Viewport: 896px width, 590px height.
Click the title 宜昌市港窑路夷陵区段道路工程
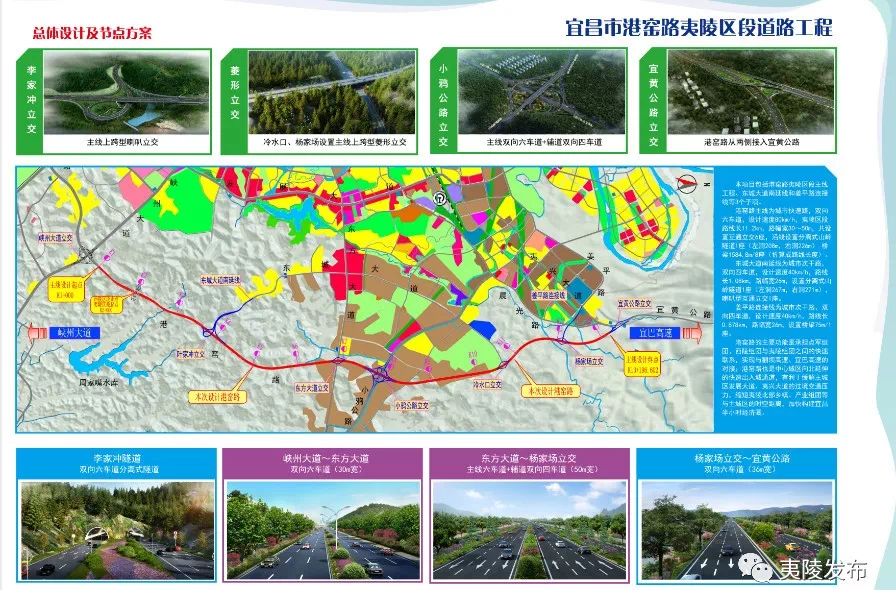tap(699, 27)
